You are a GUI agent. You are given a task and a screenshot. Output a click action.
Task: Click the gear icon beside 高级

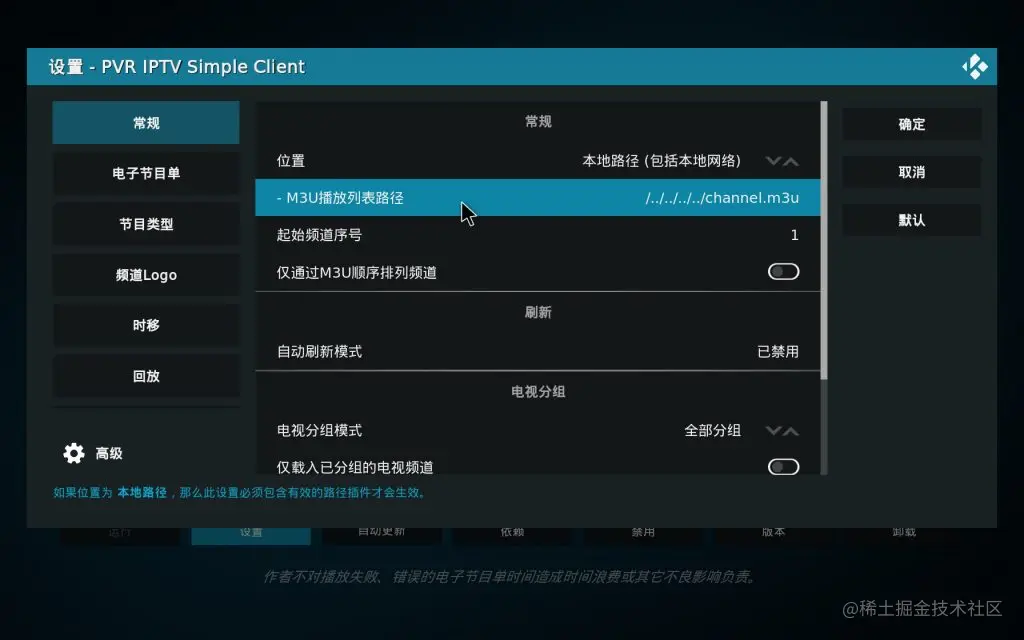tap(74, 453)
